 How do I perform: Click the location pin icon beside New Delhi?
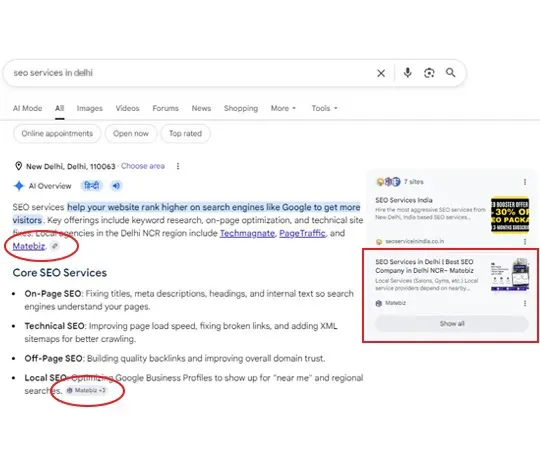[x=18, y=166]
